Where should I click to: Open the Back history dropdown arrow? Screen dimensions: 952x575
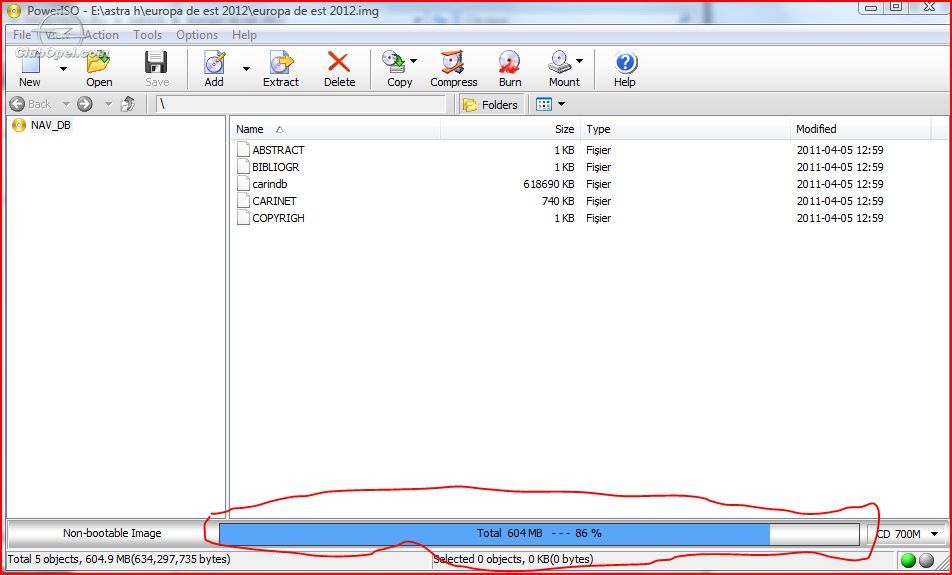coord(66,104)
